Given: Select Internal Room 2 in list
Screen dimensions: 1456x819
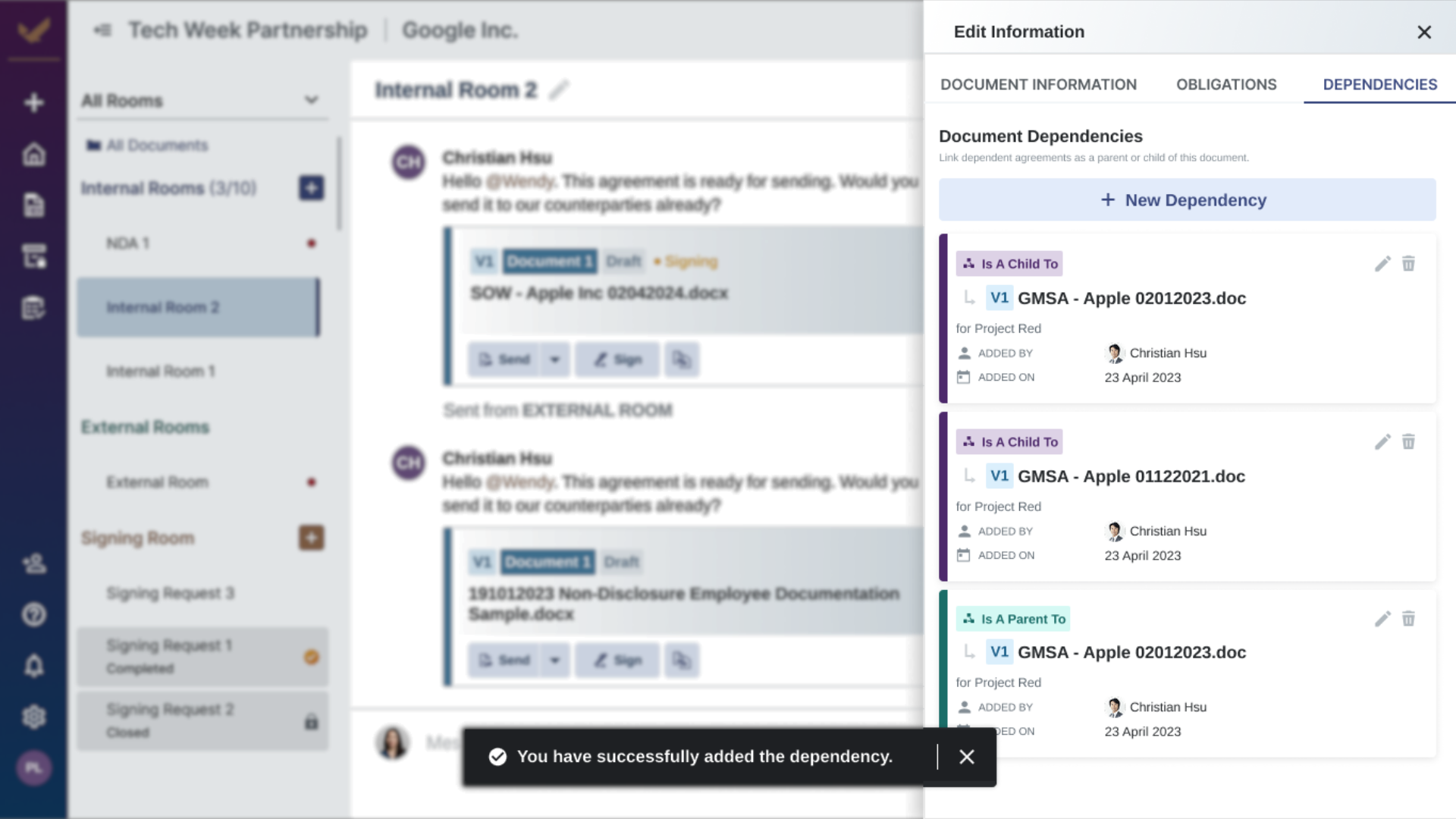Looking at the screenshot, I should (199, 307).
